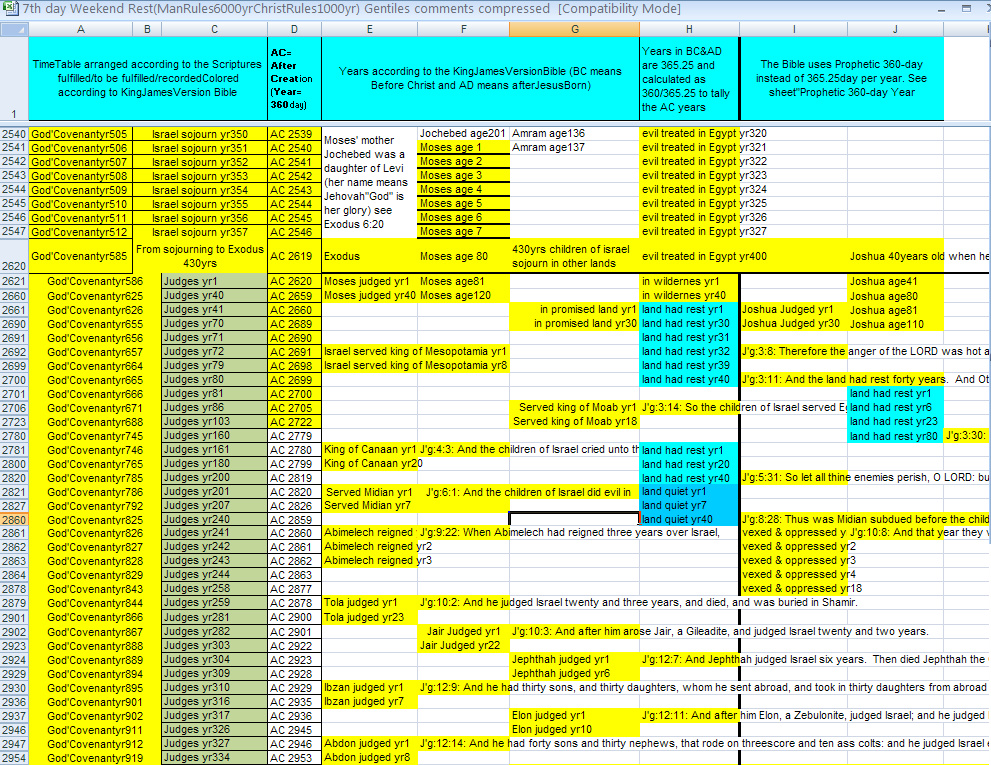Select the highlighted row header 2860

click(x=14, y=520)
